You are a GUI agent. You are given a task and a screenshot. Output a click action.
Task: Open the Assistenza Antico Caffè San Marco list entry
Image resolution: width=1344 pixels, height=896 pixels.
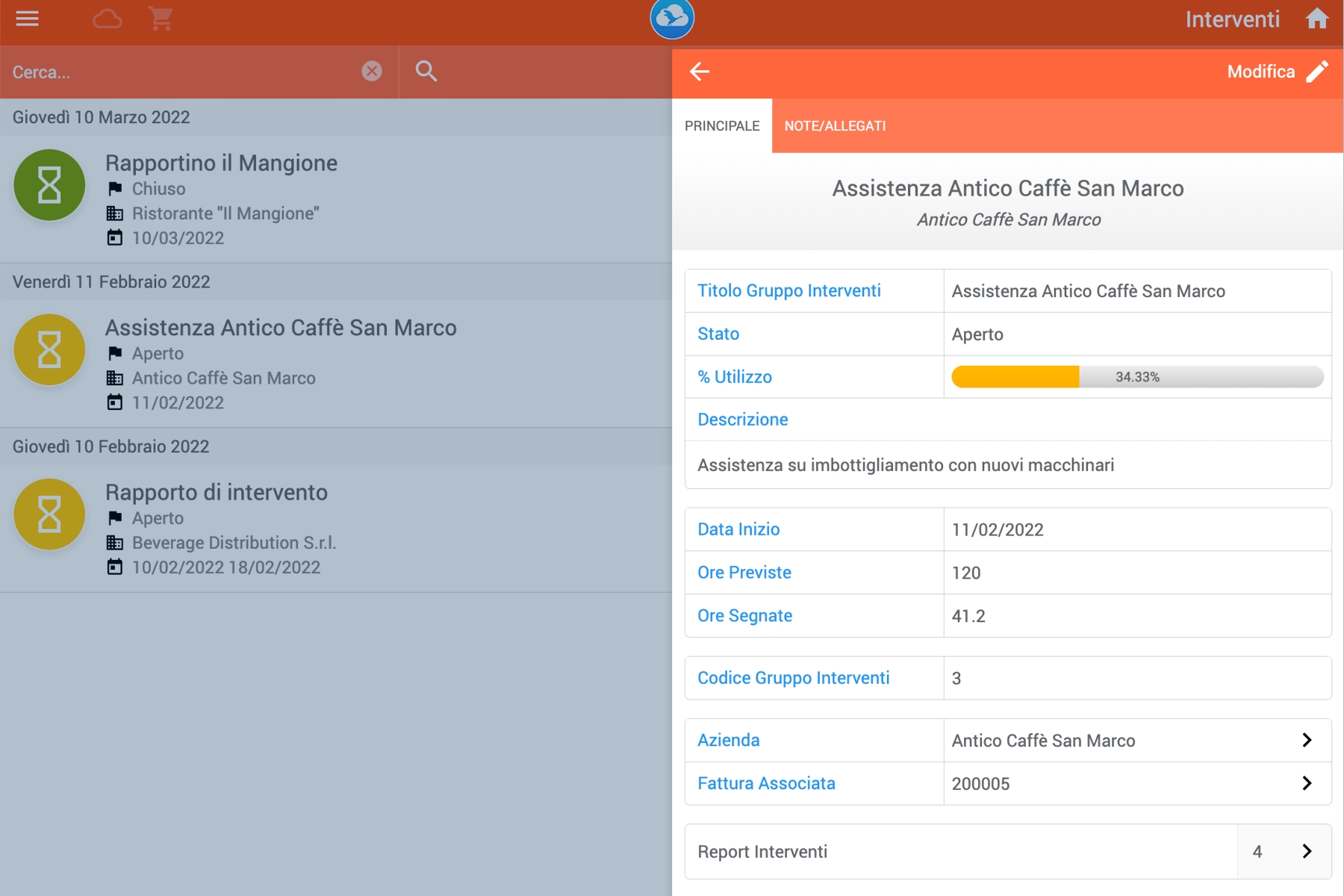(336, 364)
